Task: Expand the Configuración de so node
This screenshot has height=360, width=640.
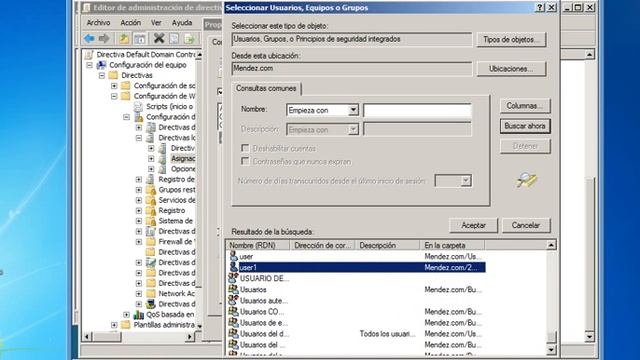Action: tap(114, 86)
